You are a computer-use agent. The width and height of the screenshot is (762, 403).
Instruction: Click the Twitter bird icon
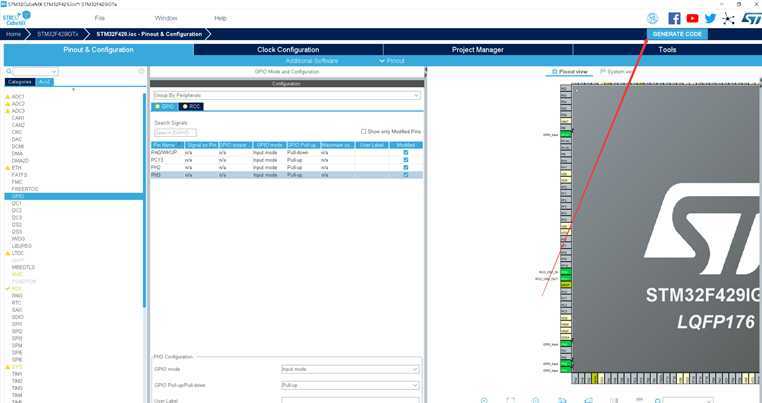tap(710, 18)
